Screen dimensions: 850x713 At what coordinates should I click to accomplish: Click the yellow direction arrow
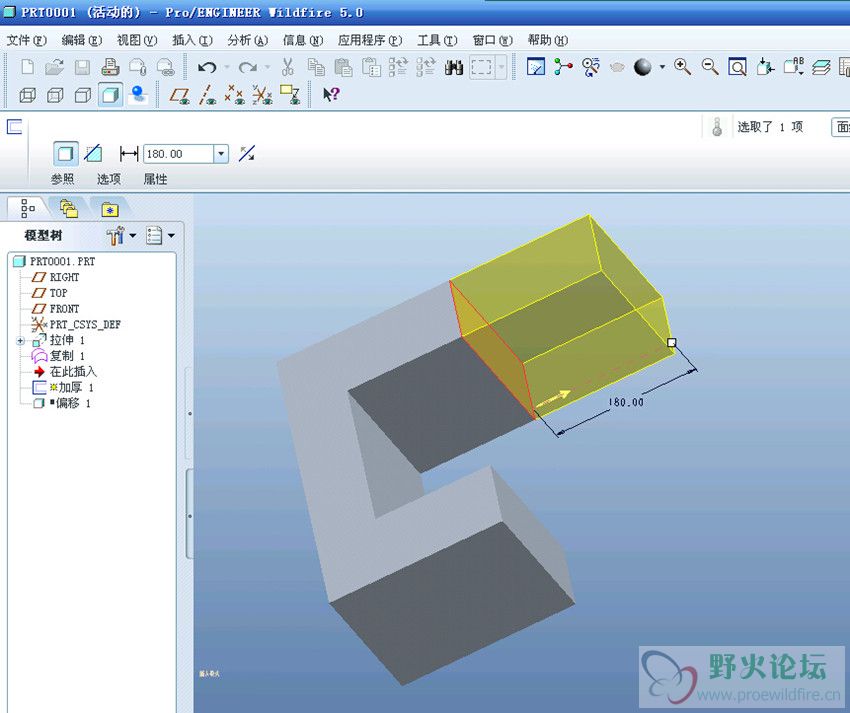[553, 397]
